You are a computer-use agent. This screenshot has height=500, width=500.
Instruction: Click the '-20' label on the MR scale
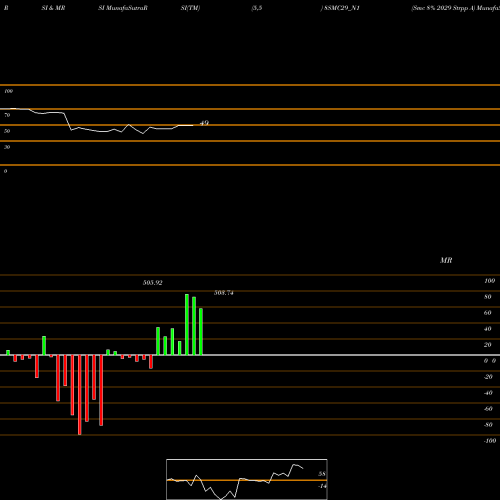488,377
